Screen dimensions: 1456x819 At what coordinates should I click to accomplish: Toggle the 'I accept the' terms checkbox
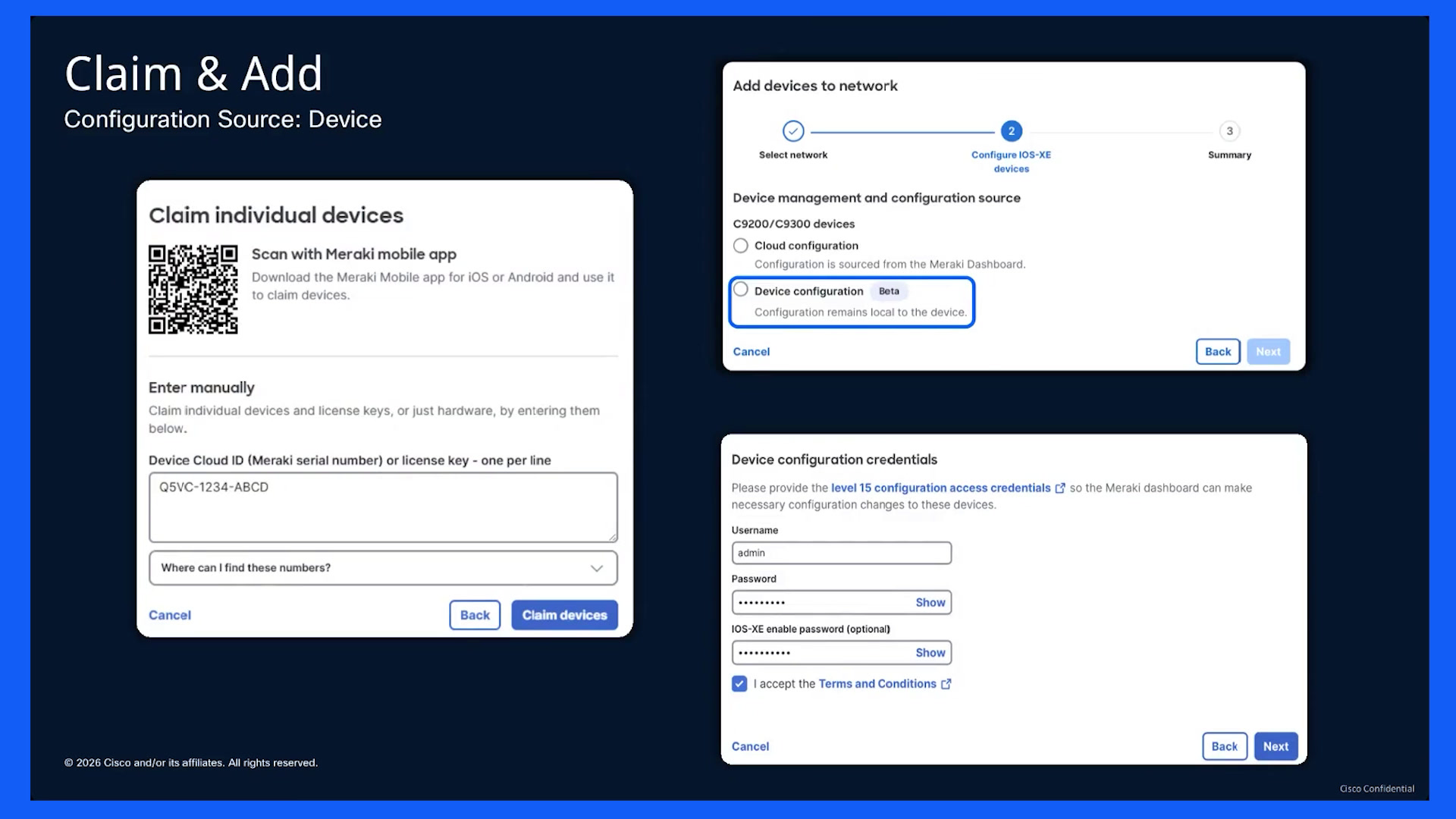pos(739,684)
